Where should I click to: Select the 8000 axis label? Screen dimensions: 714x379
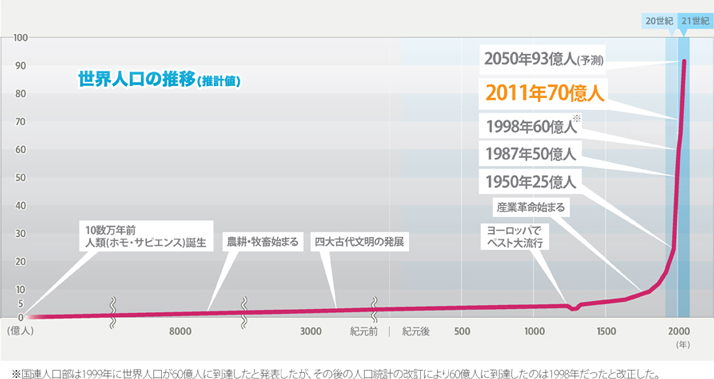coord(180,331)
